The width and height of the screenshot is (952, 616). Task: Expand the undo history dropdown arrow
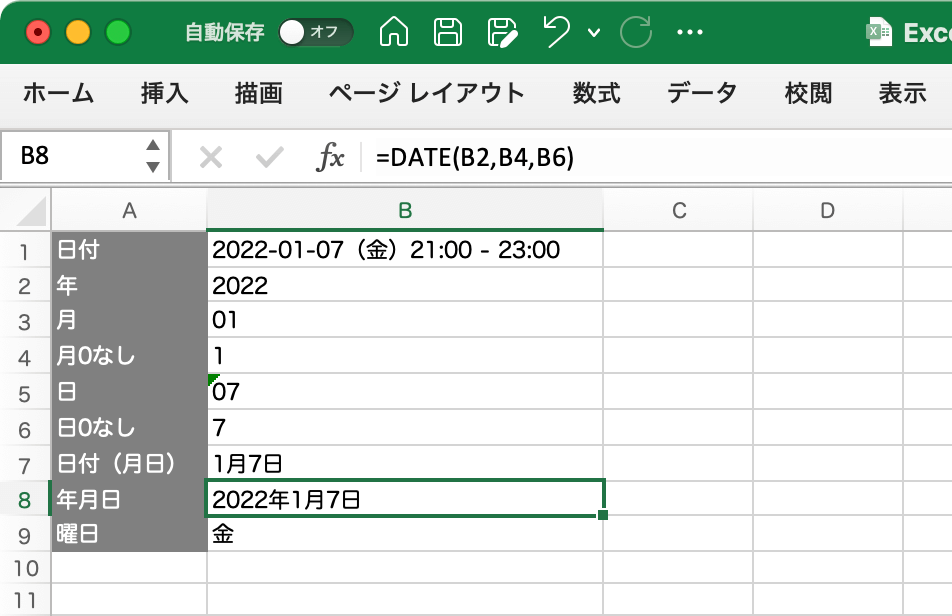594,33
